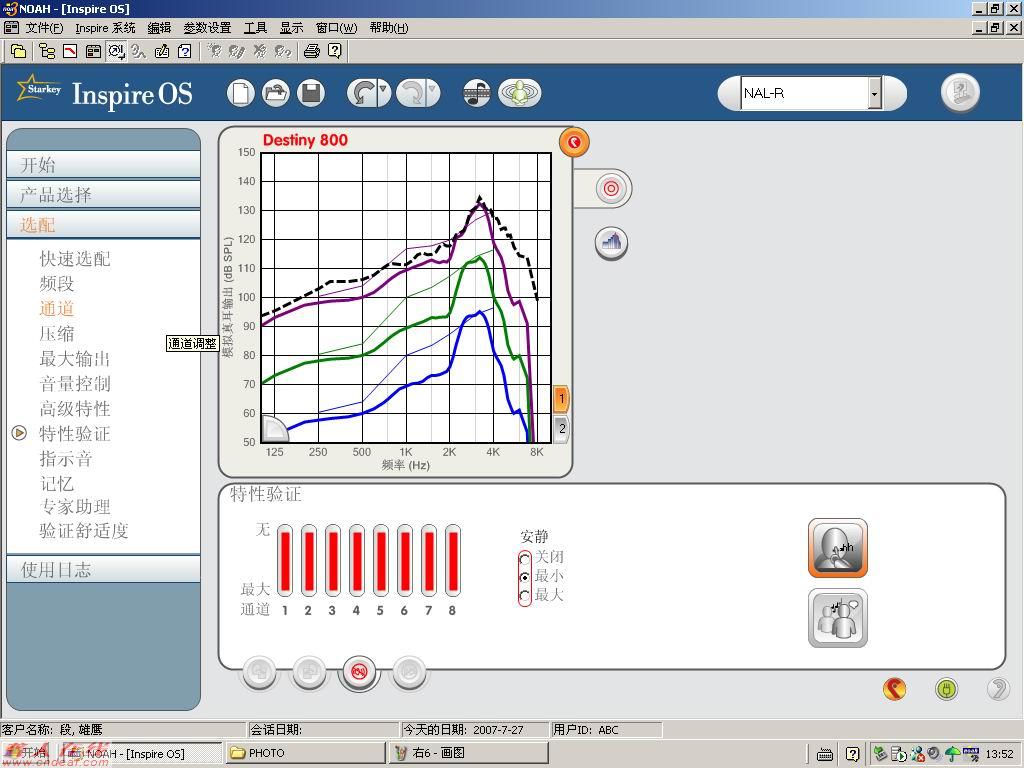Viewport: 1024px width, 768px height.
Task: Click the keyboard icon in the system tray
Action: [x=825, y=754]
